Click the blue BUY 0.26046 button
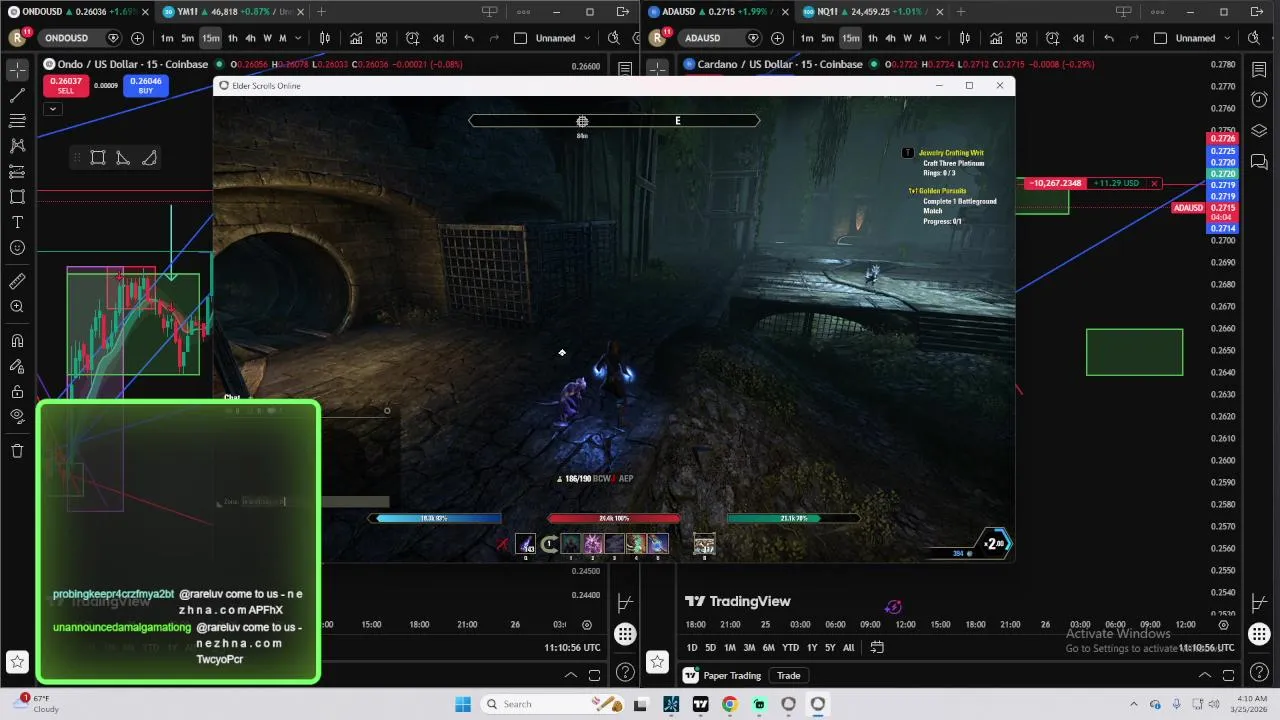 pyautogui.click(x=145, y=86)
